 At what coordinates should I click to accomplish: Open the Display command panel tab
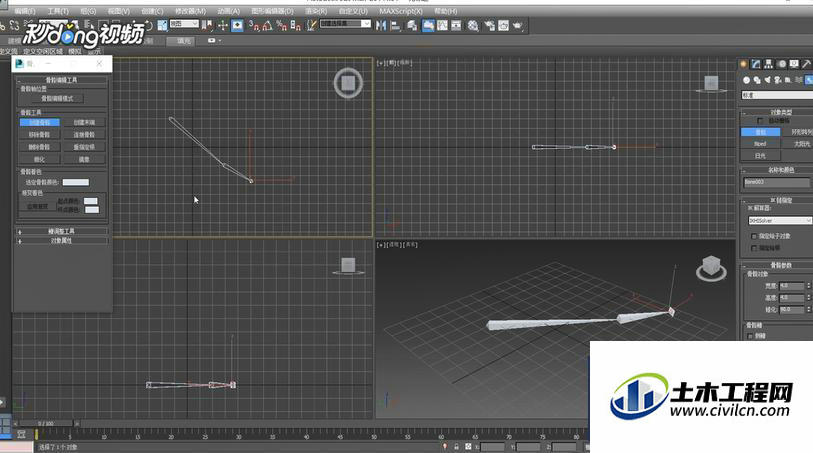(x=794, y=64)
